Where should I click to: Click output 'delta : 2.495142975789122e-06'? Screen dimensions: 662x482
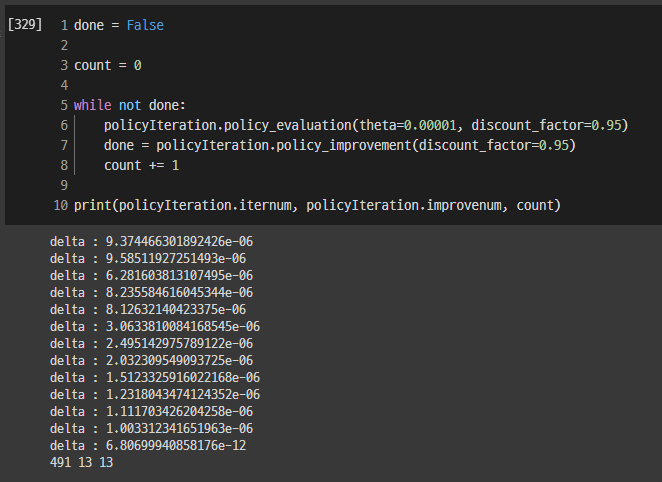[151, 344]
